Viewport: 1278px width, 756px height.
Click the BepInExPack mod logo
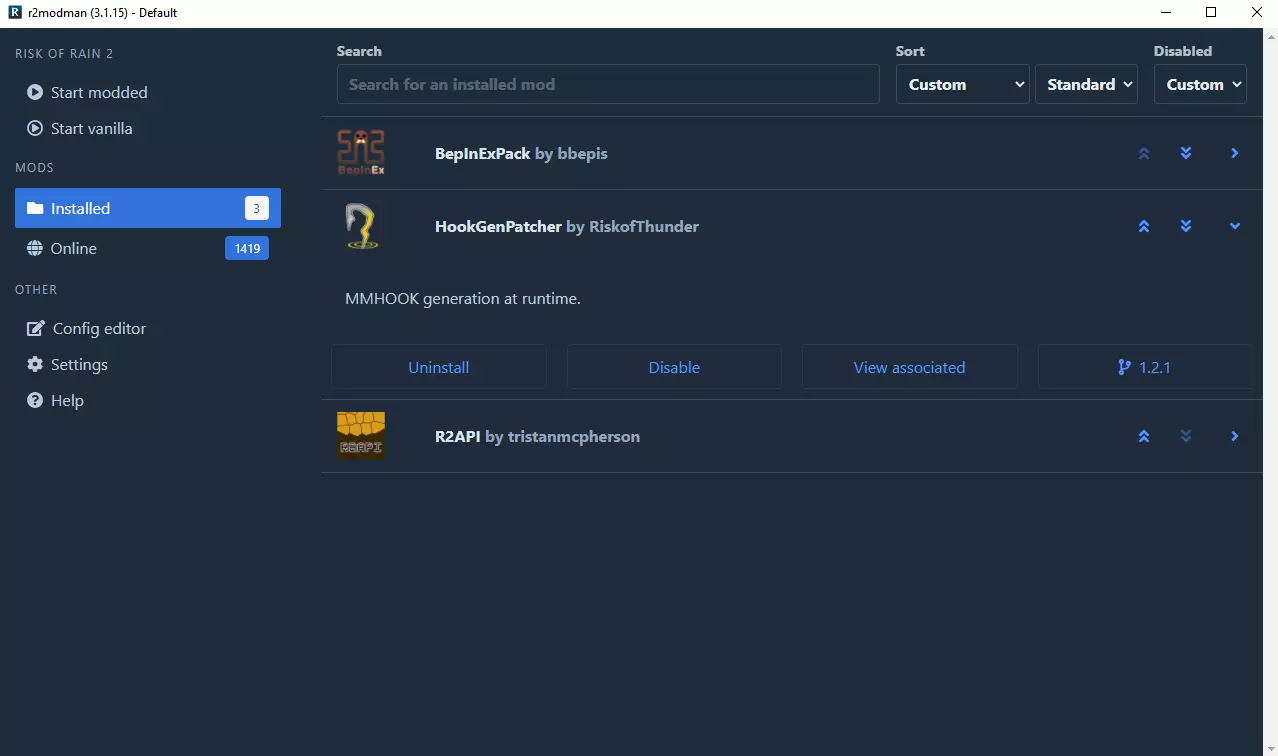point(361,153)
